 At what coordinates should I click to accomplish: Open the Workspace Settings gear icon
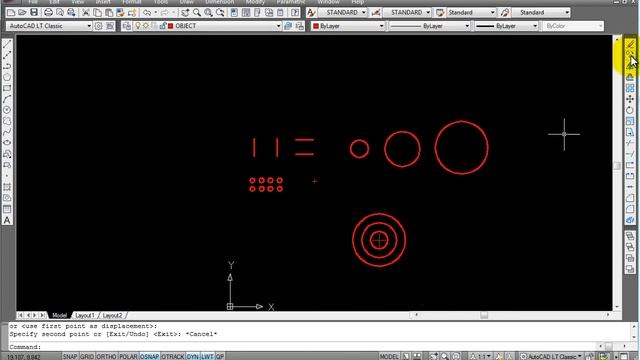[98, 26]
